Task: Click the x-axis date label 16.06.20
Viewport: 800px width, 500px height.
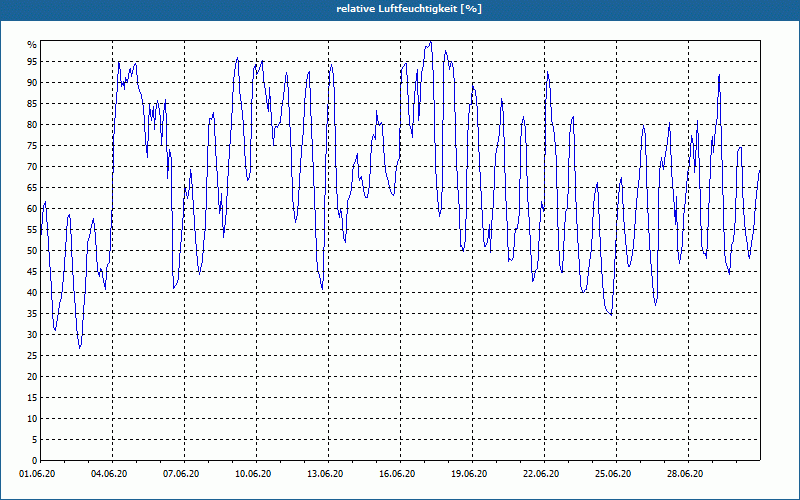Action: (397, 473)
